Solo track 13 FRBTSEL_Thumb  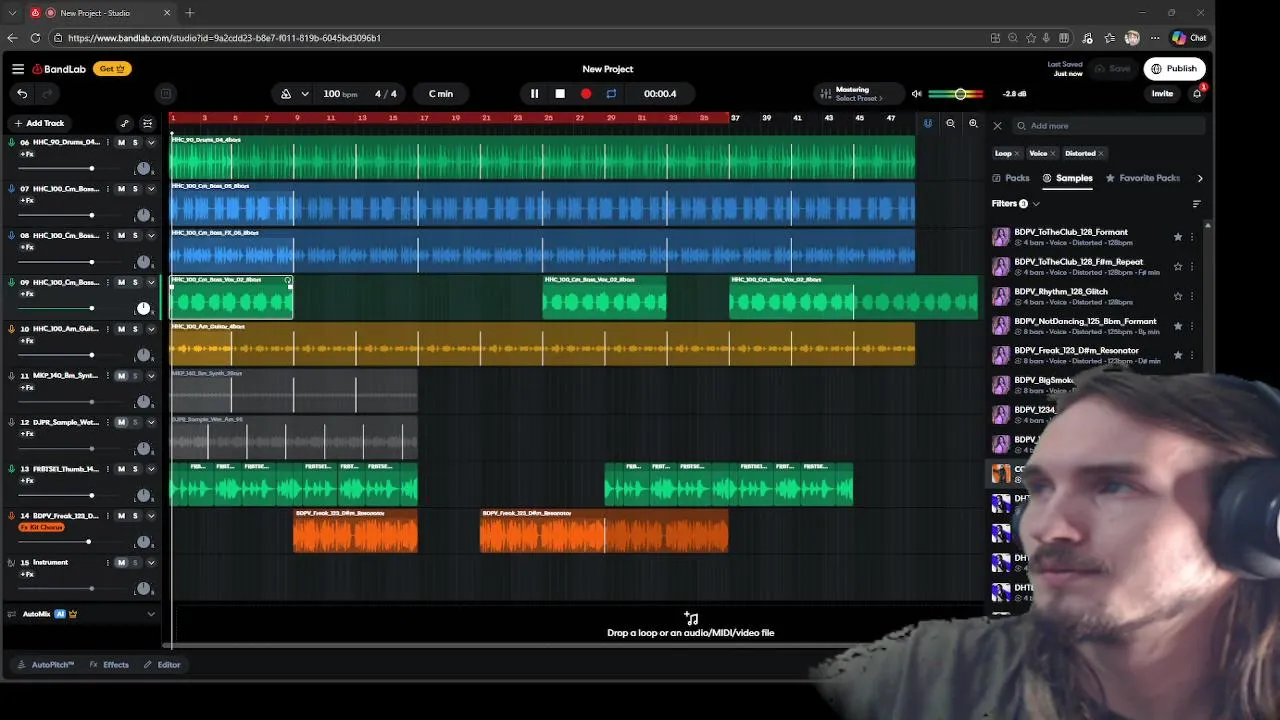point(135,469)
